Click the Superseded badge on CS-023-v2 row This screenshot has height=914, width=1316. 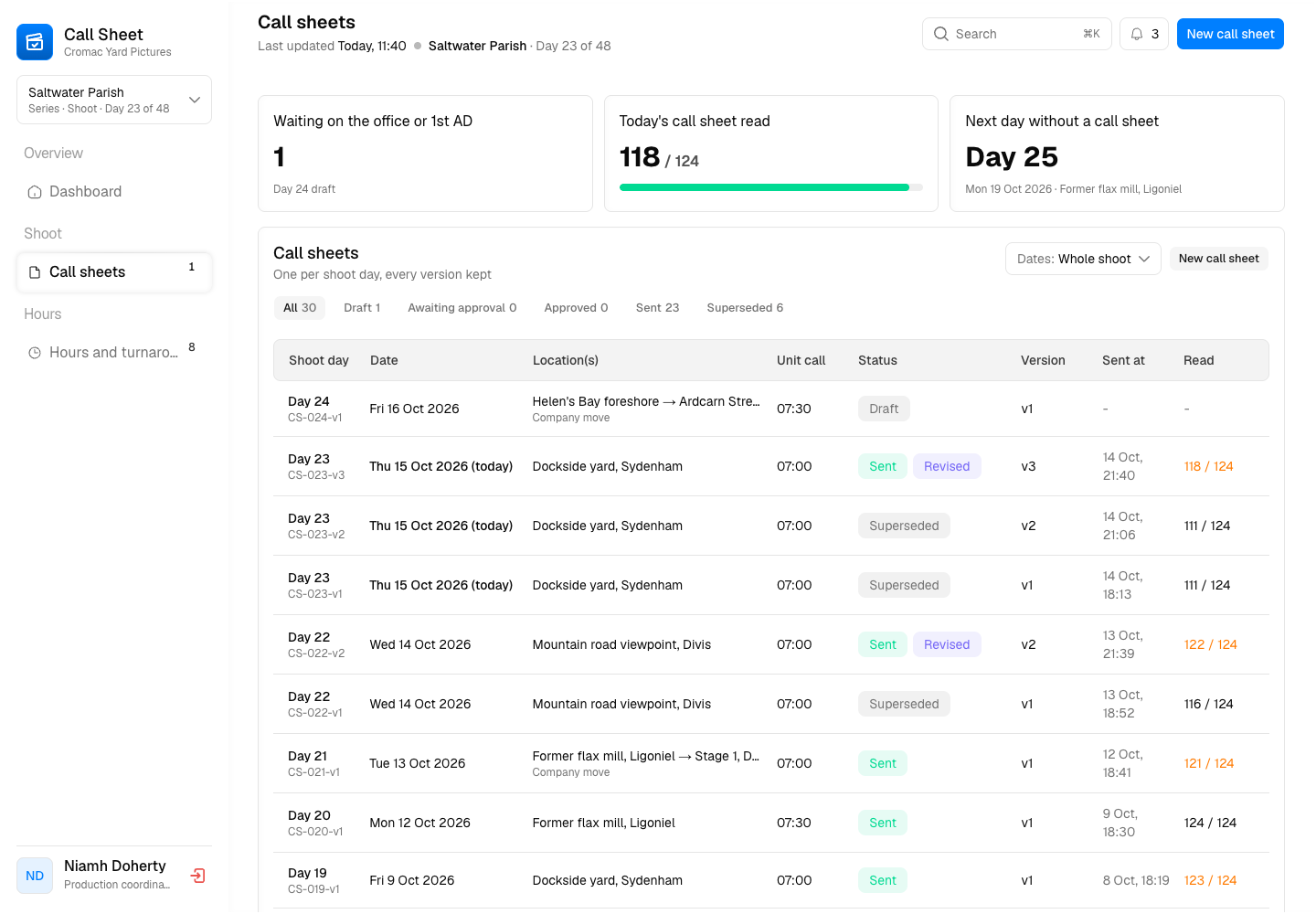click(x=904, y=526)
